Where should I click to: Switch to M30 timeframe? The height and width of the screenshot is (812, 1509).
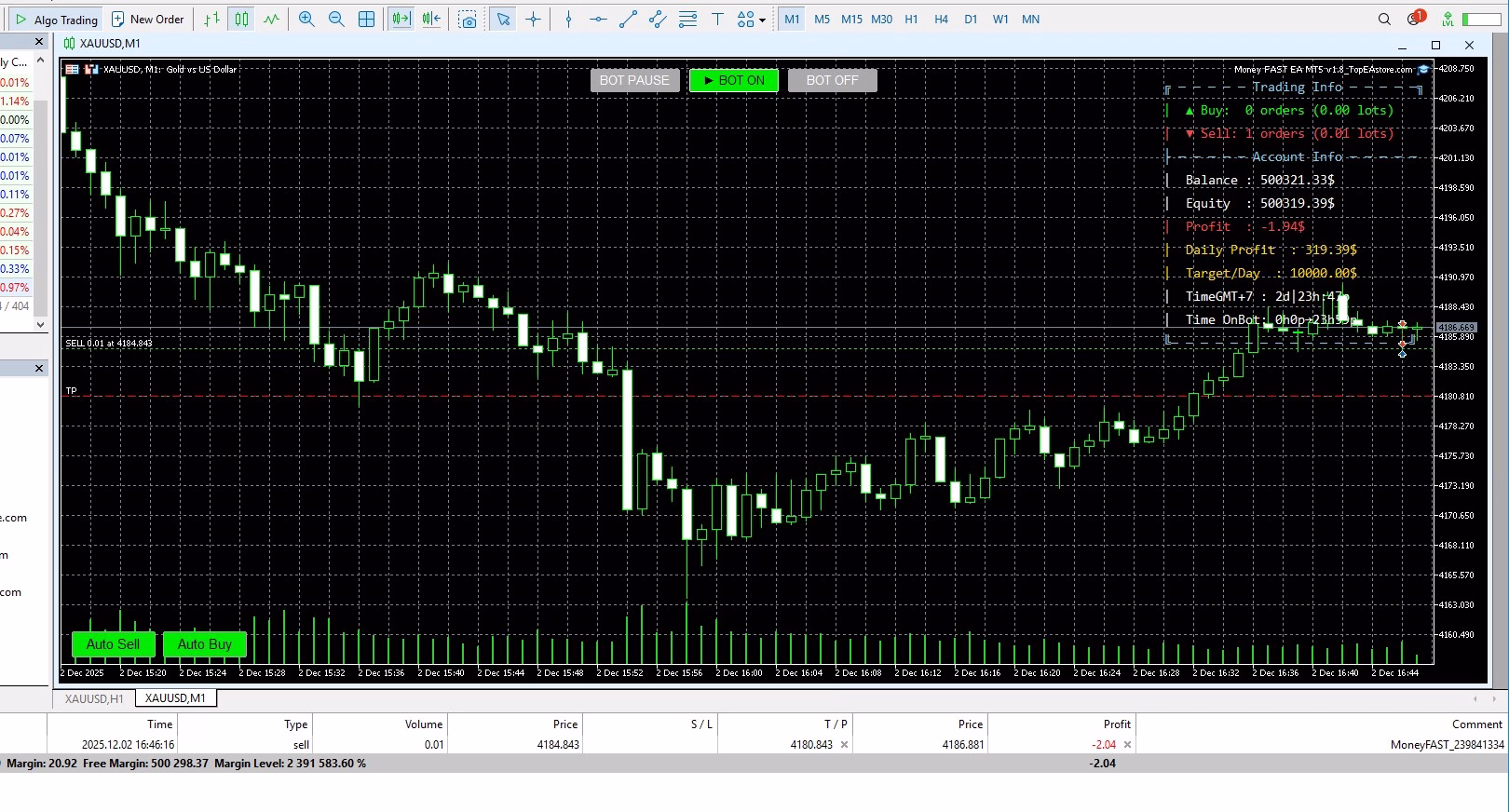881,20
